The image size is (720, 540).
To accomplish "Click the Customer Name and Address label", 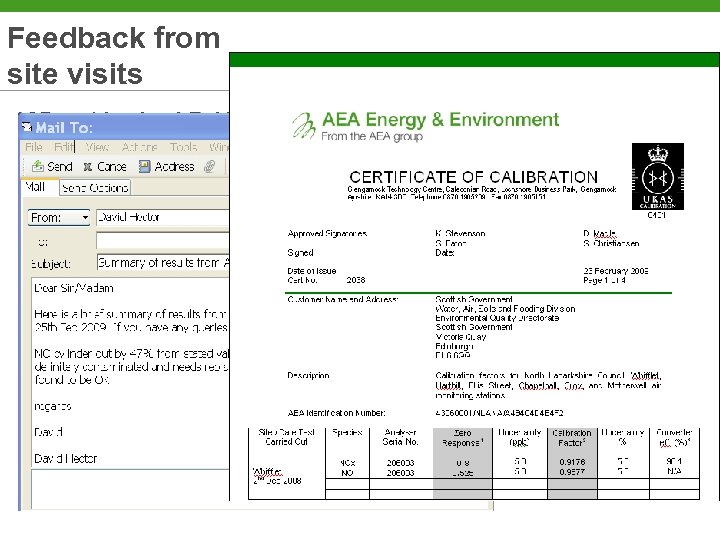I will pos(343,299).
